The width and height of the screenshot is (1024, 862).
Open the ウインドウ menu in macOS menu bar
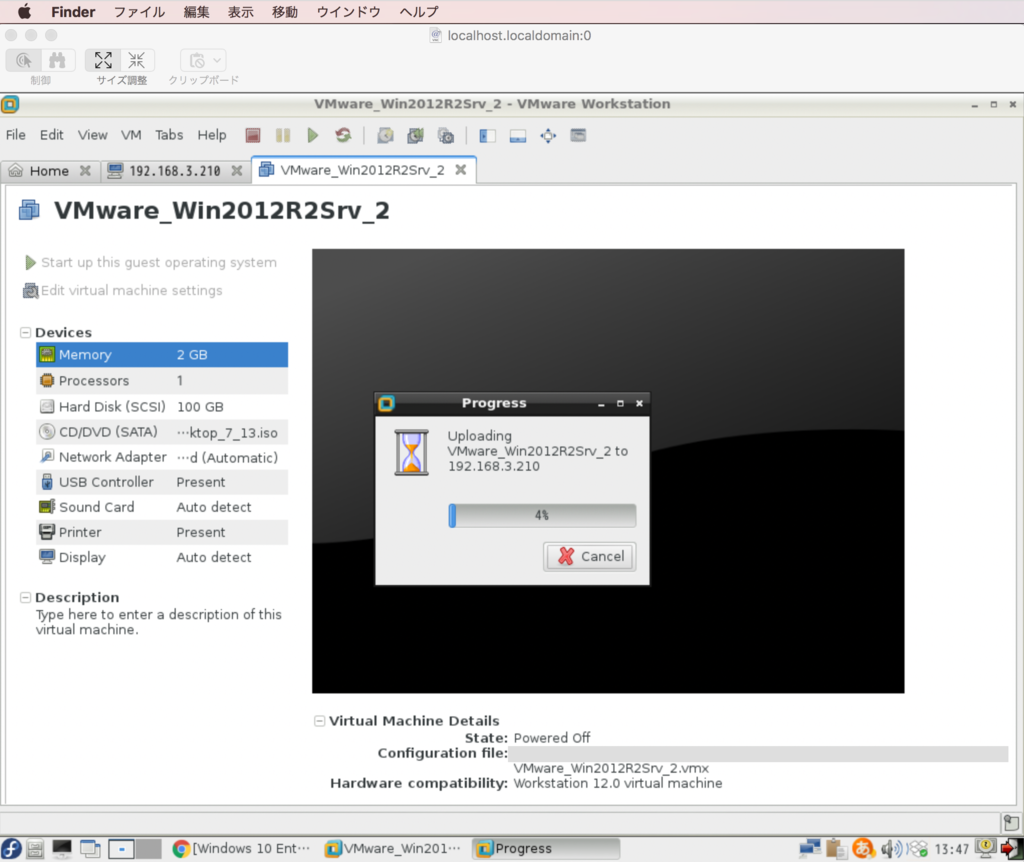pos(349,12)
